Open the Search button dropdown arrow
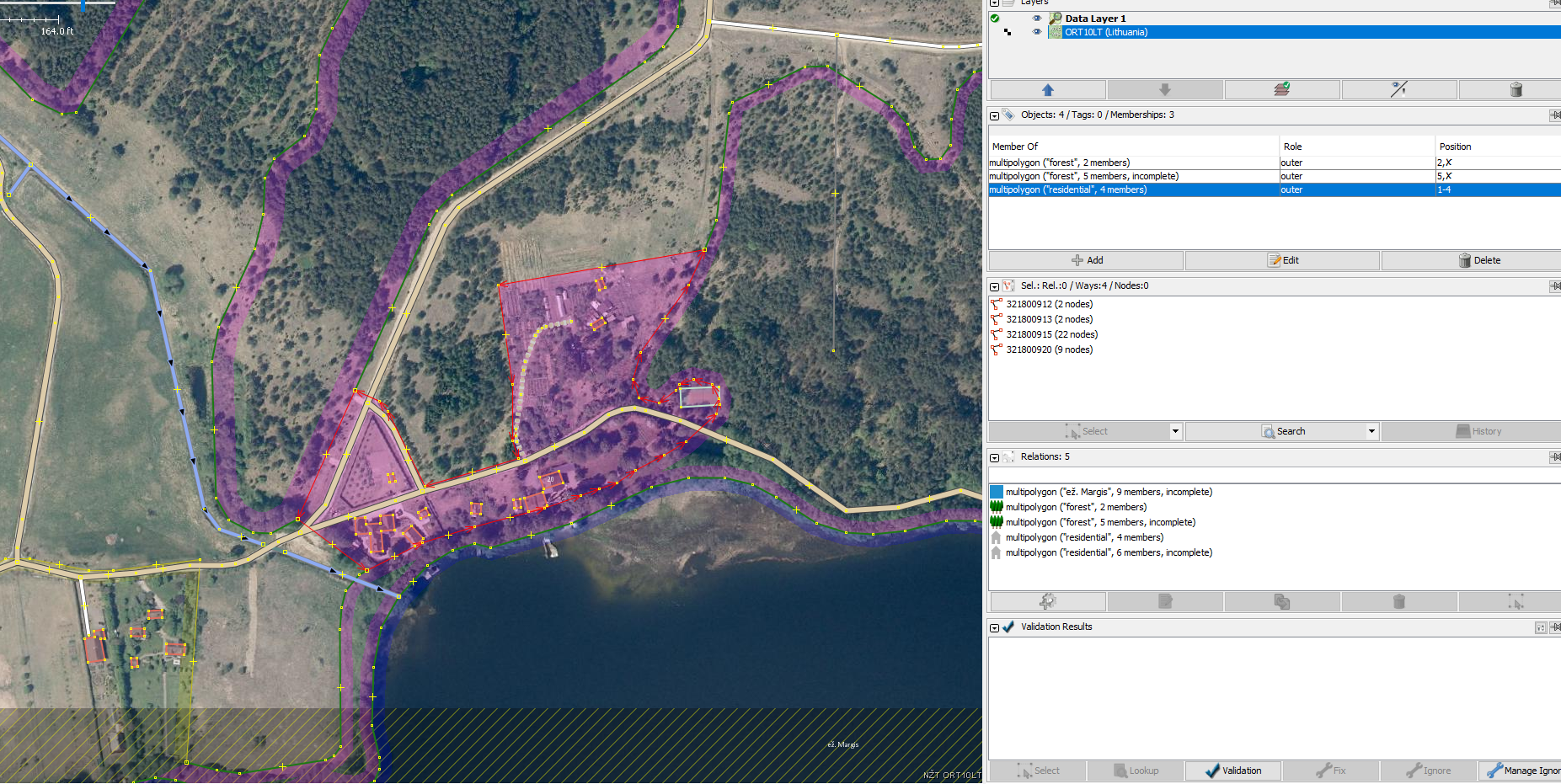The image size is (1561, 784). [x=1371, y=431]
